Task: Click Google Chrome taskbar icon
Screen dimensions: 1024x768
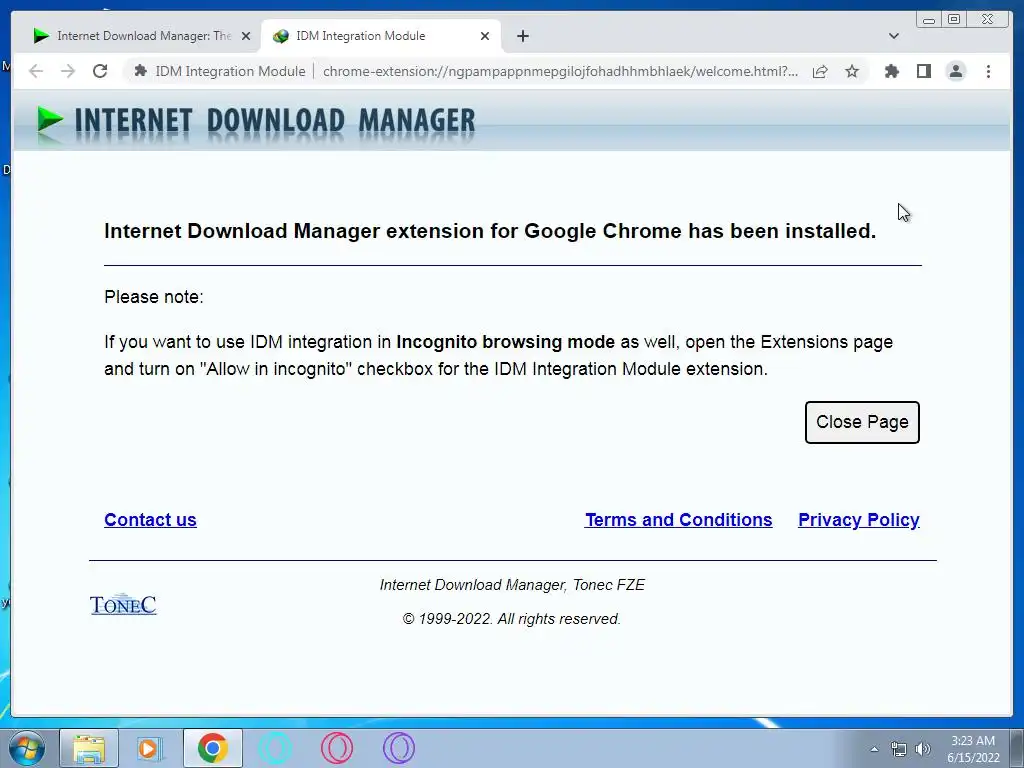Action: [x=212, y=748]
